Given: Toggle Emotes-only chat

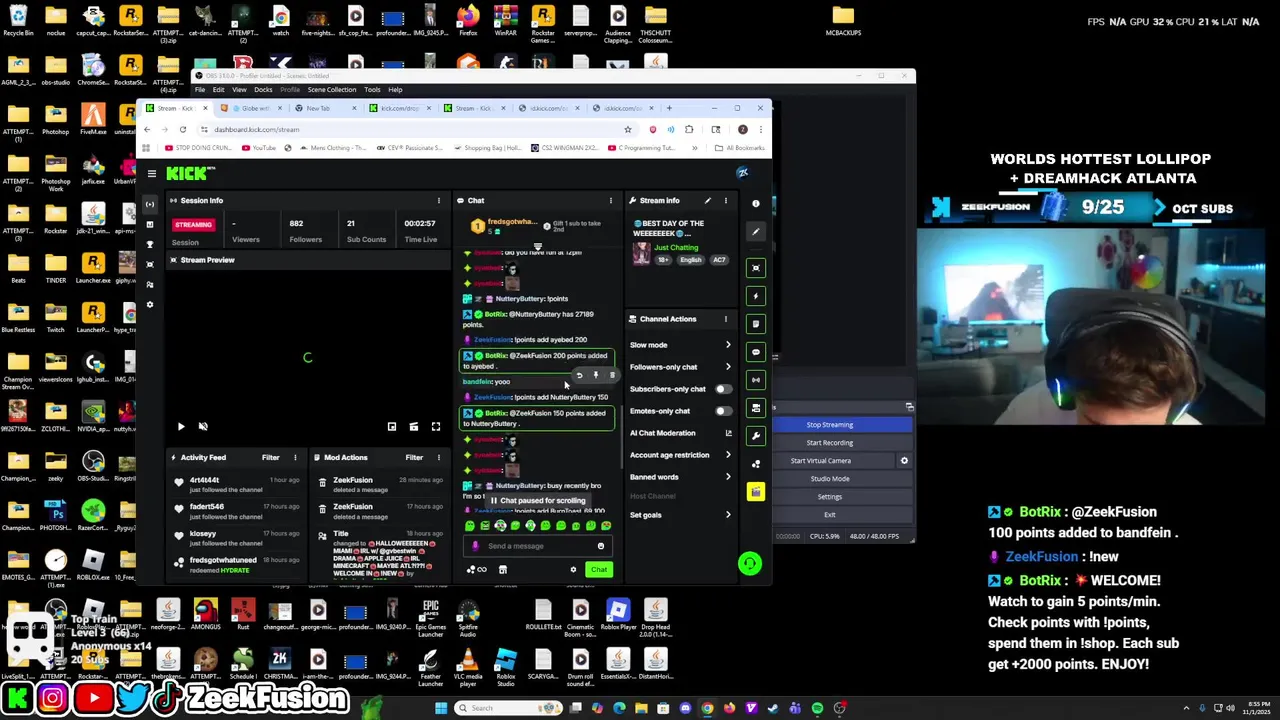Looking at the screenshot, I should point(722,411).
